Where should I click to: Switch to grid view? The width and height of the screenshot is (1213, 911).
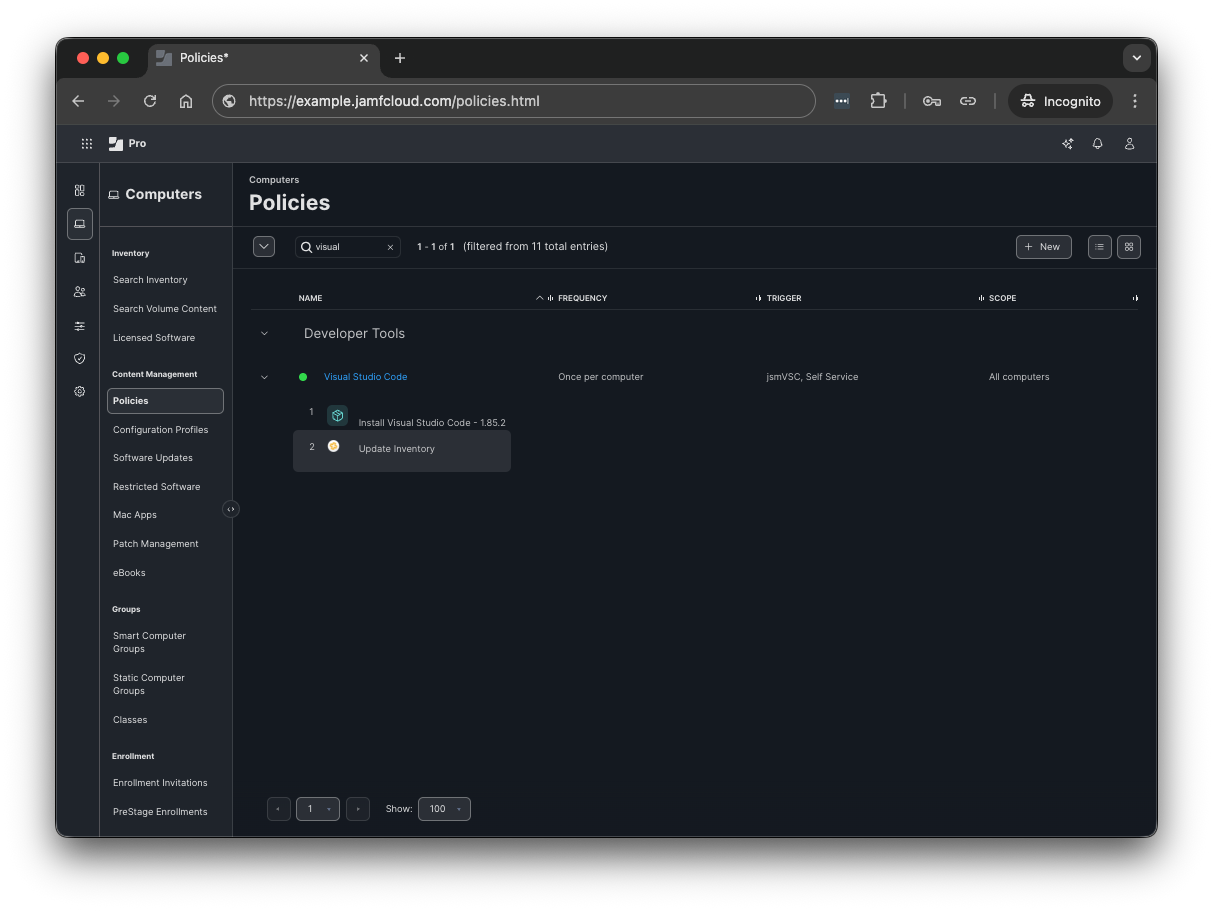pos(1129,247)
